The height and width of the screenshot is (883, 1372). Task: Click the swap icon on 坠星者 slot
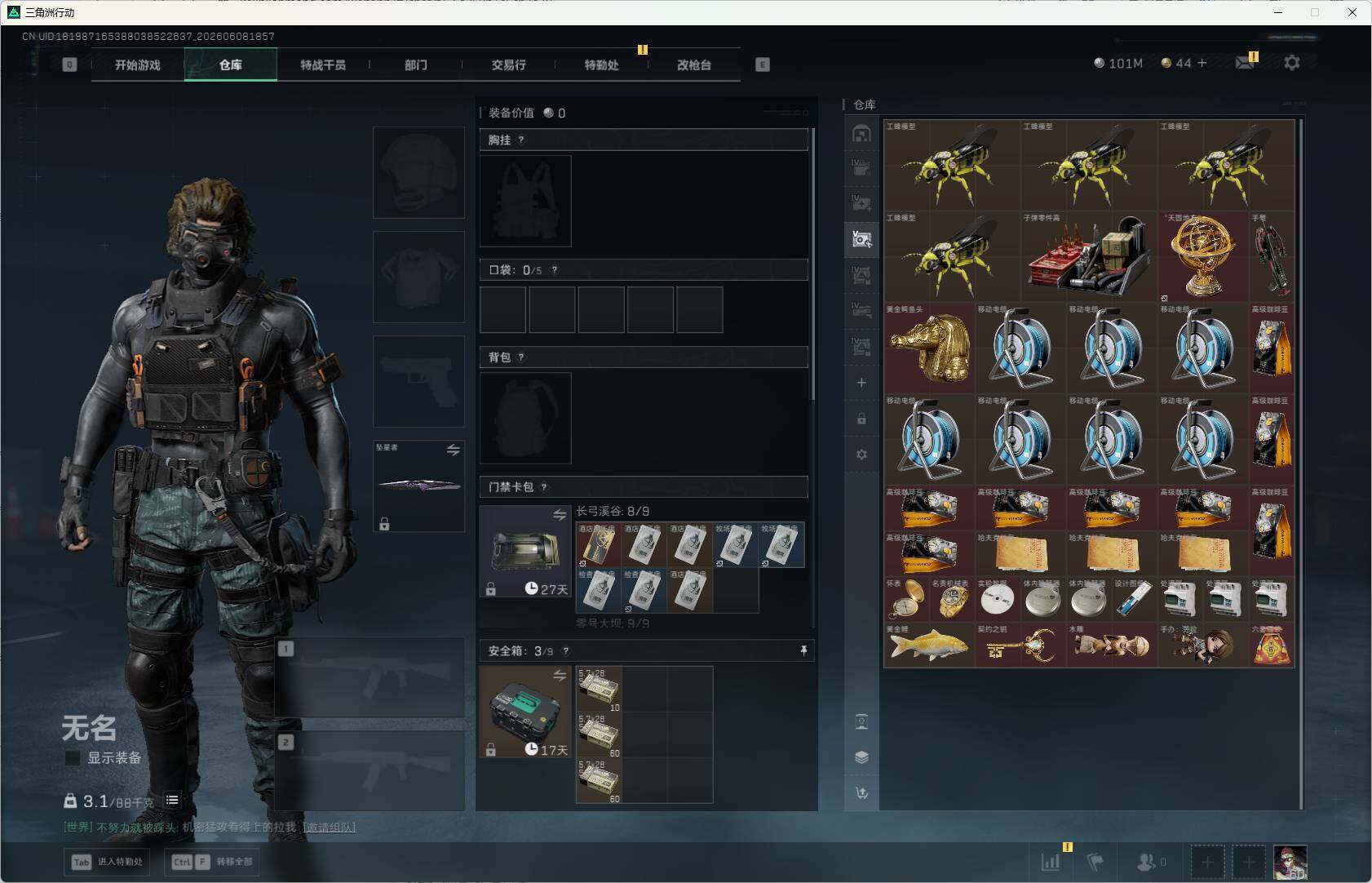coord(454,450)
